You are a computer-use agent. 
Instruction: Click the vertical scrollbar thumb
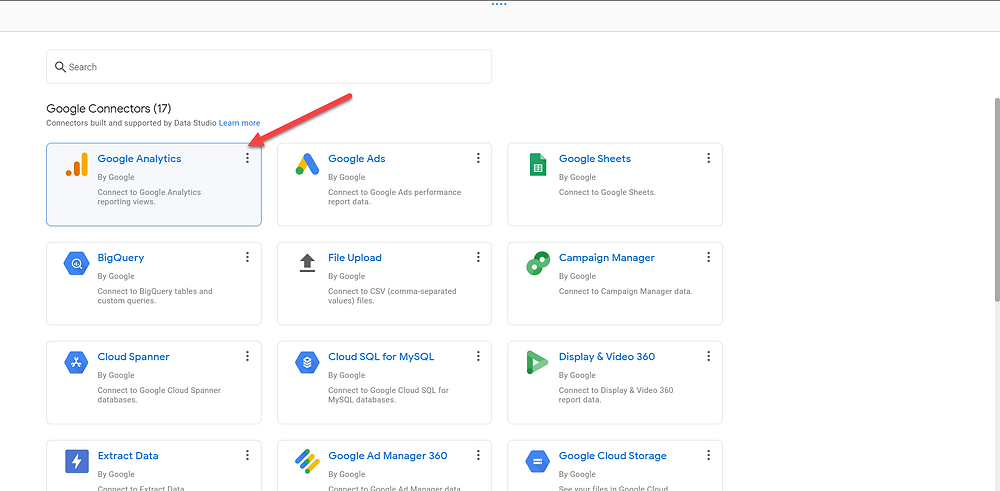(997, 199)
